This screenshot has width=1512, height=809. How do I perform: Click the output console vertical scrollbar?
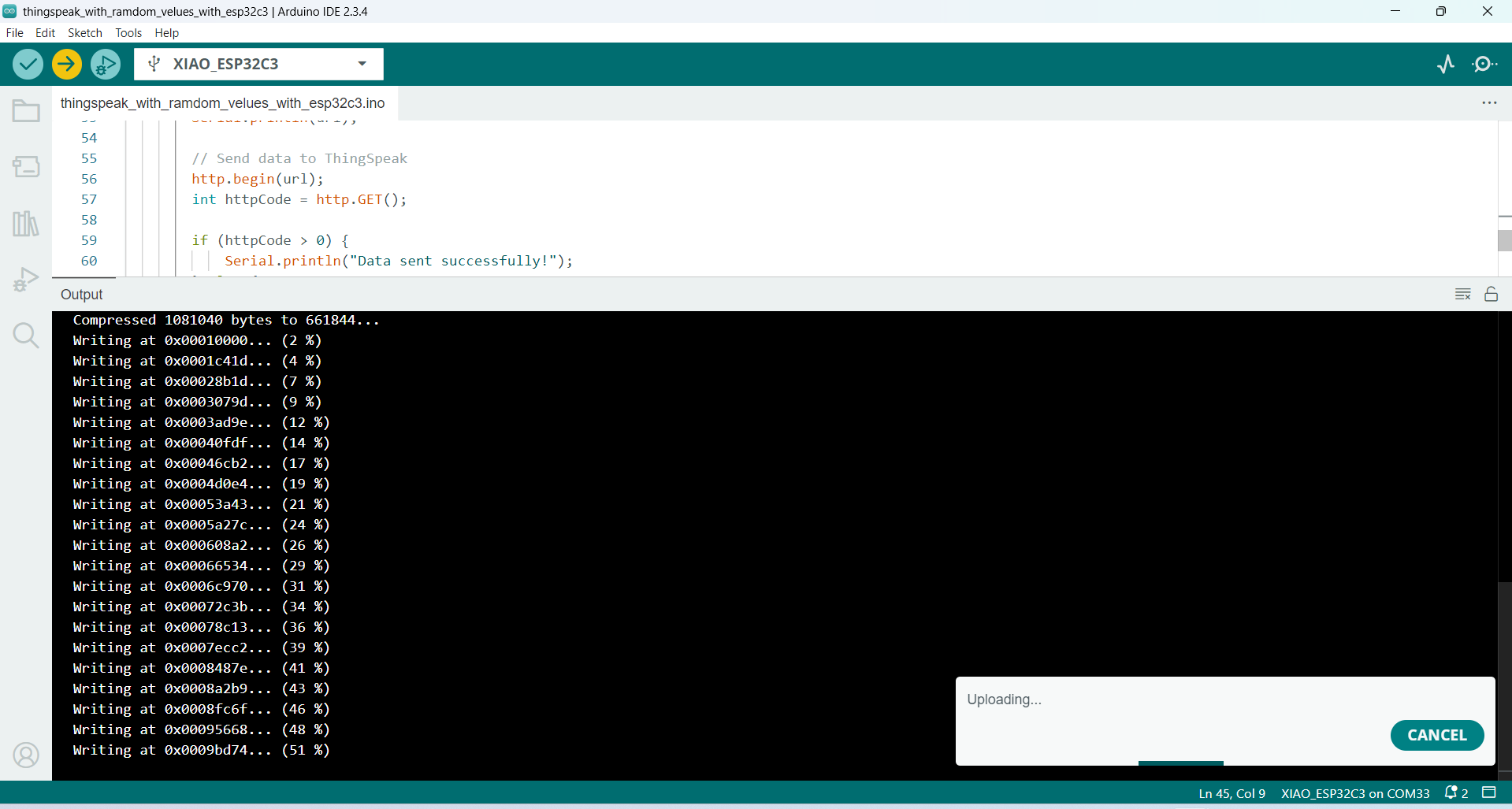[x=1505, y=677]
